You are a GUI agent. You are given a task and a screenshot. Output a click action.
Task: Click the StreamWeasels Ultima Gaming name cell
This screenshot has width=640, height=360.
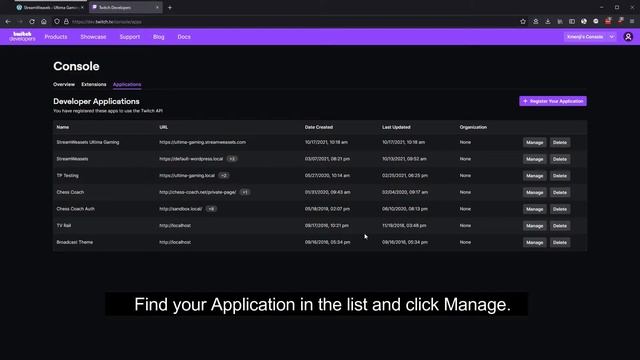pos(88,142)
